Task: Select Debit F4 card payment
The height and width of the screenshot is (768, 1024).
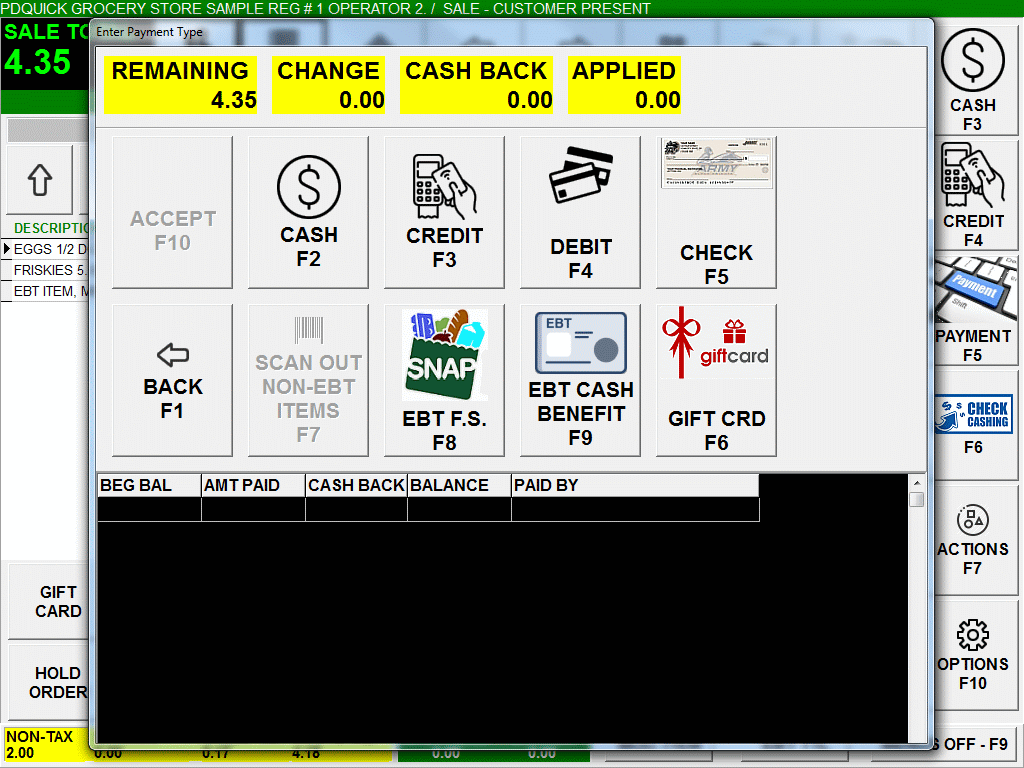Action: (x=580, y=212)
